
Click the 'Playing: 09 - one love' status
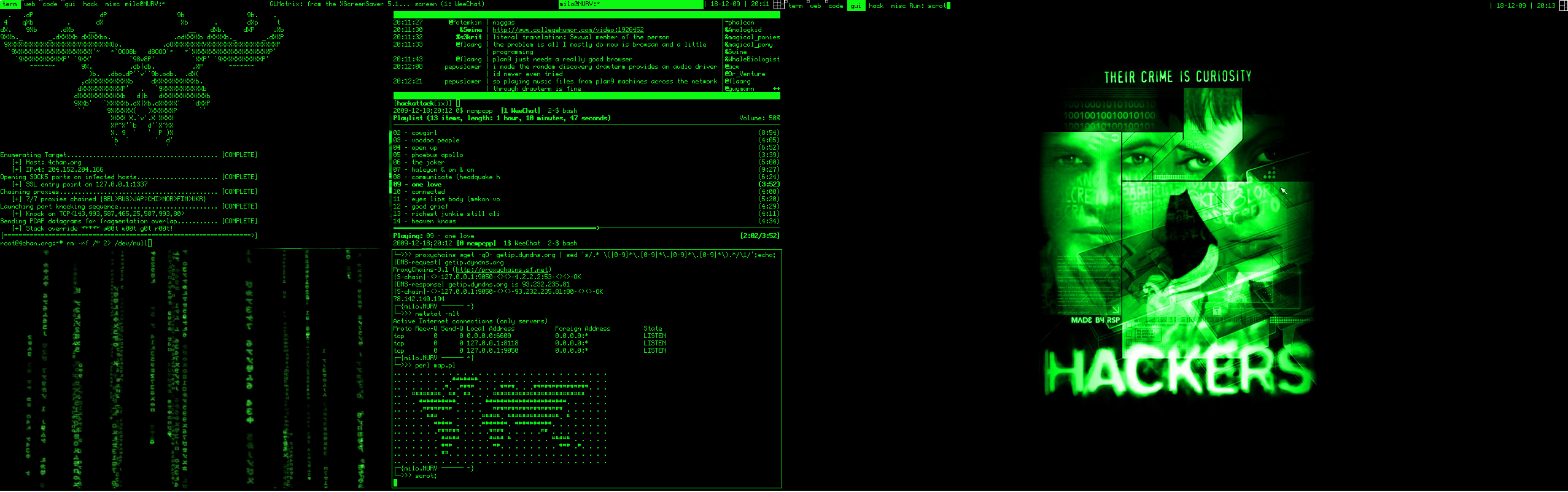pos(433,236)
